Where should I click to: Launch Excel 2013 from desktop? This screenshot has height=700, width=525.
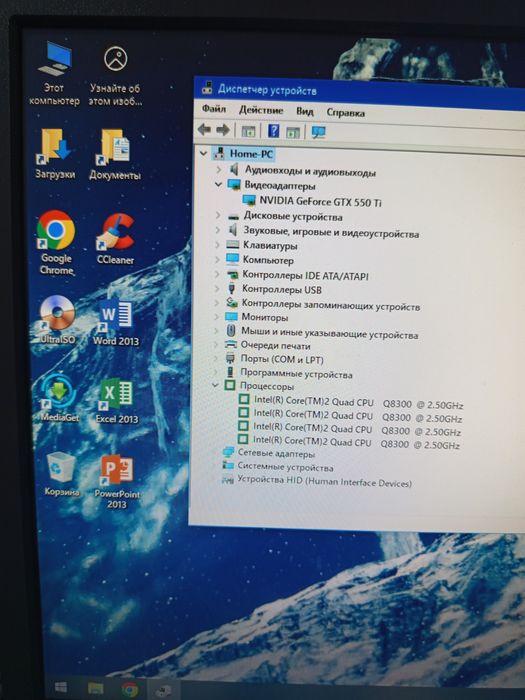(x=117, y=400)
